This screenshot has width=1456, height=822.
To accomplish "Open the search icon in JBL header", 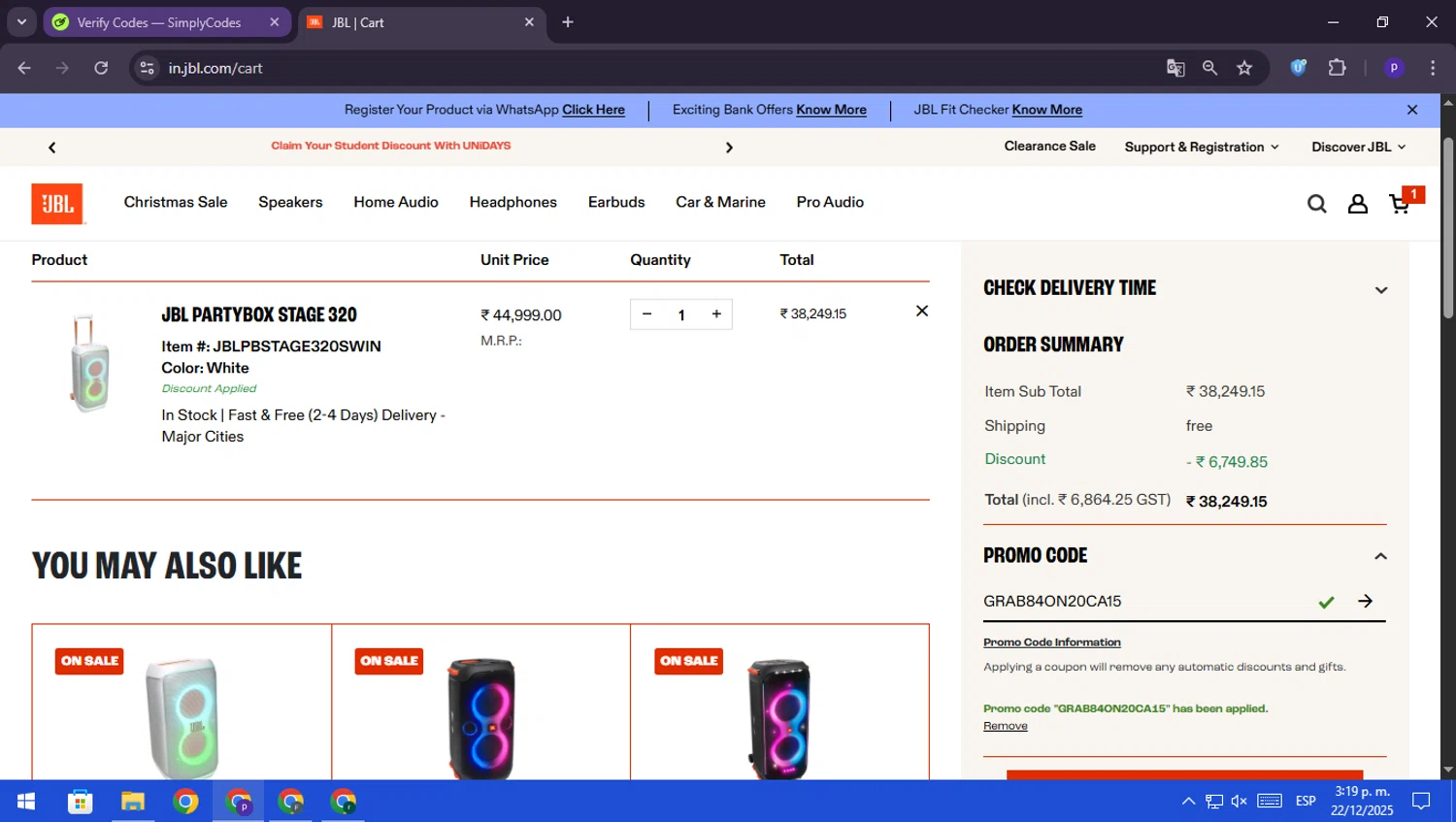I will [x=1316, y=204].
